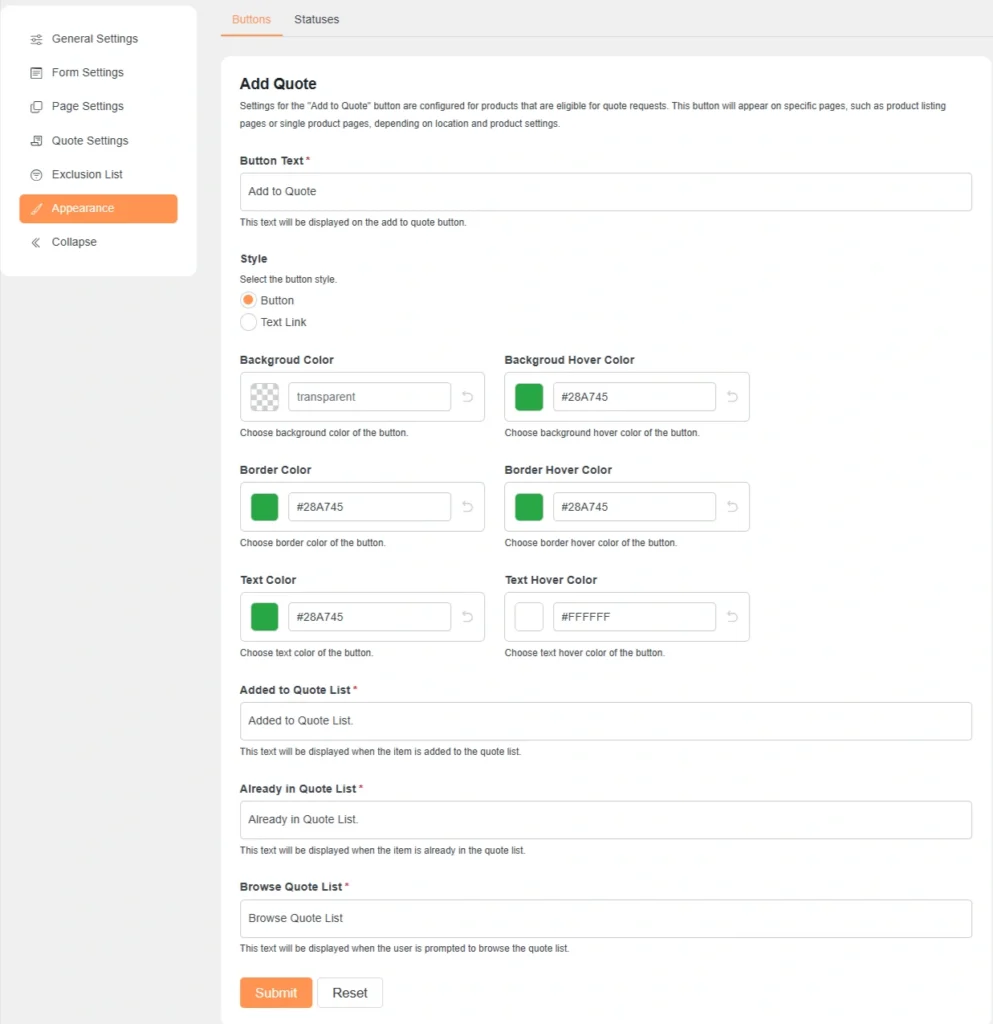The image size is (993, 1024).
Task: Reset the Backgroud Hover Color field
Action: [731, 396]
